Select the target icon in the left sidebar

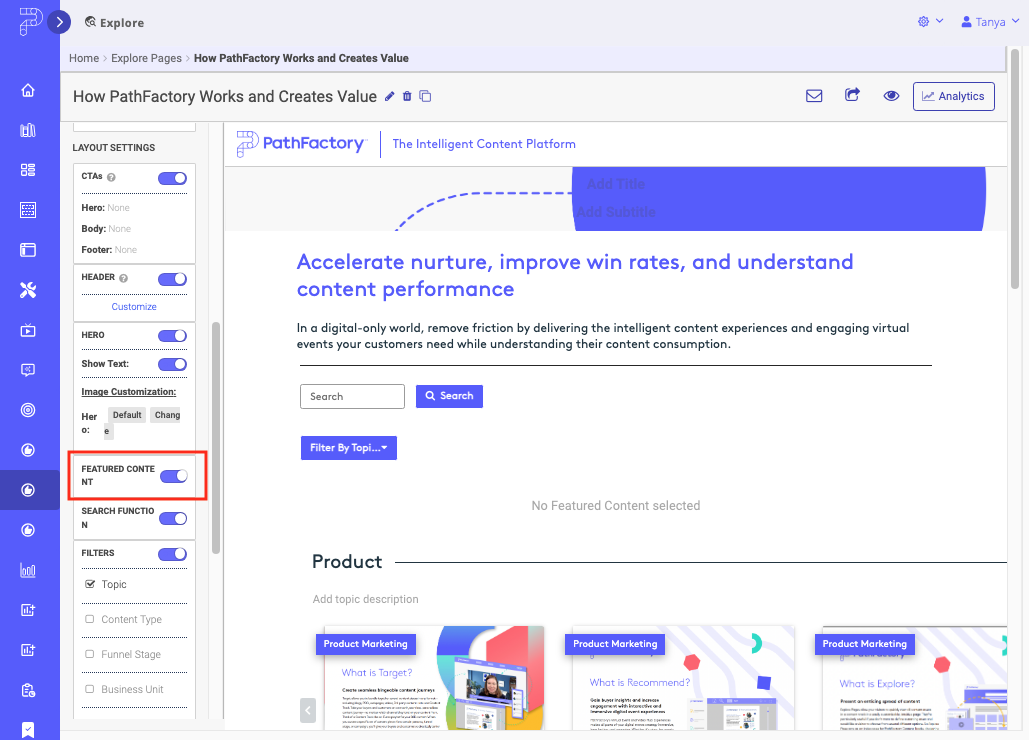[29, 410]
